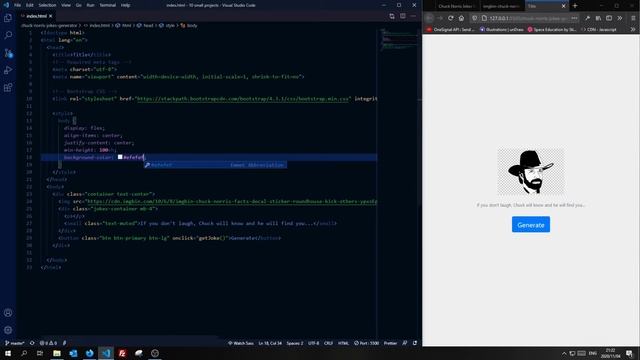The image size is (640, 360).
Task: Open the OneSignal API bookmark
Action: click(451, 29)
